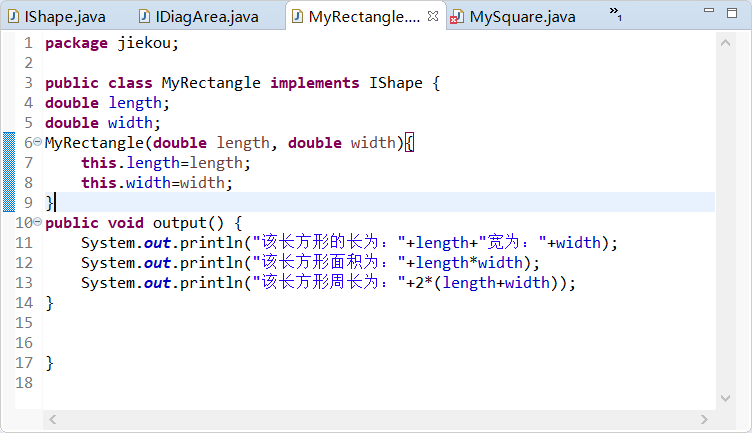Screen dimensions: 752x433
Task: Close the MyRectangle editor tab
Action: pyautogui.click(x=433, y=16)
